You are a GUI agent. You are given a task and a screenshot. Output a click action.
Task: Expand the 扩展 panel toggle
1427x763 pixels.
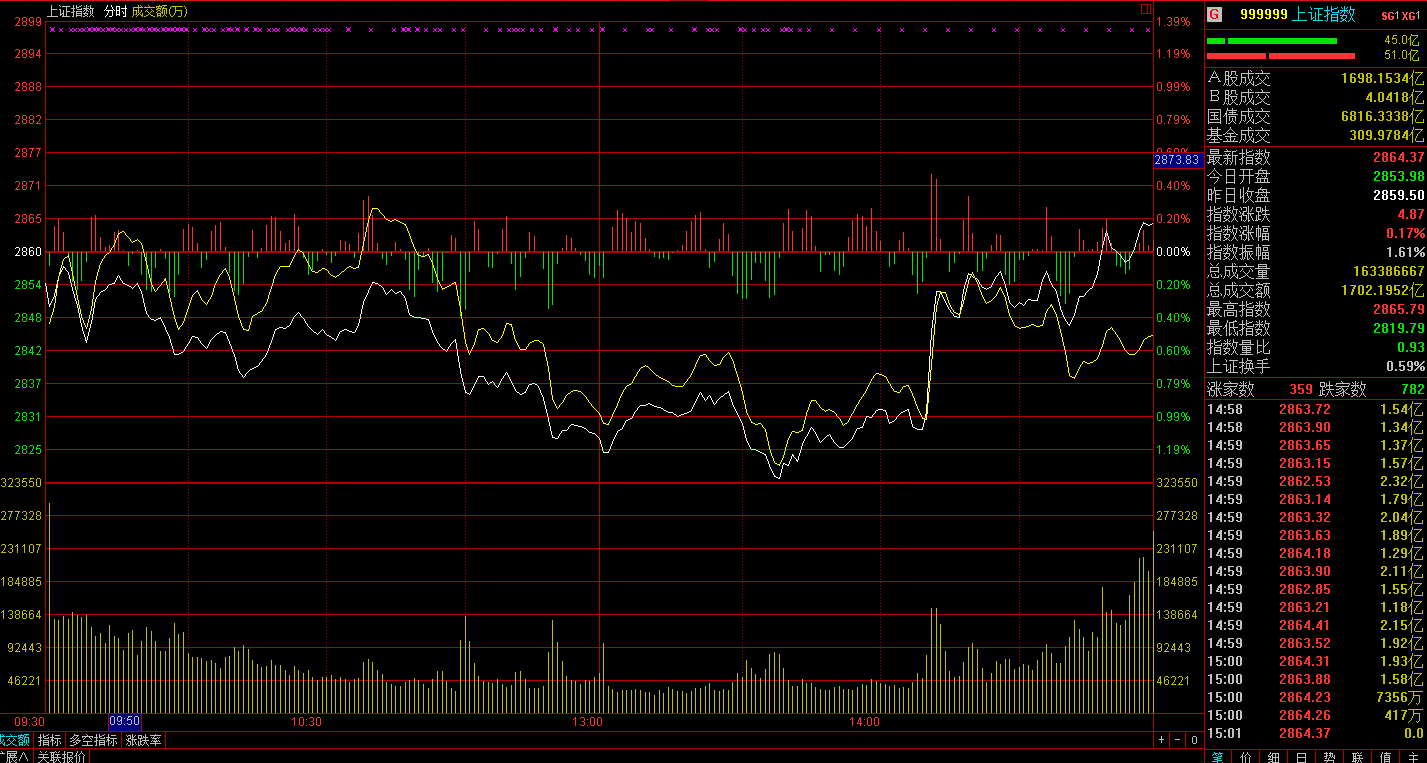pyautogui.click(x=15, y=756)
